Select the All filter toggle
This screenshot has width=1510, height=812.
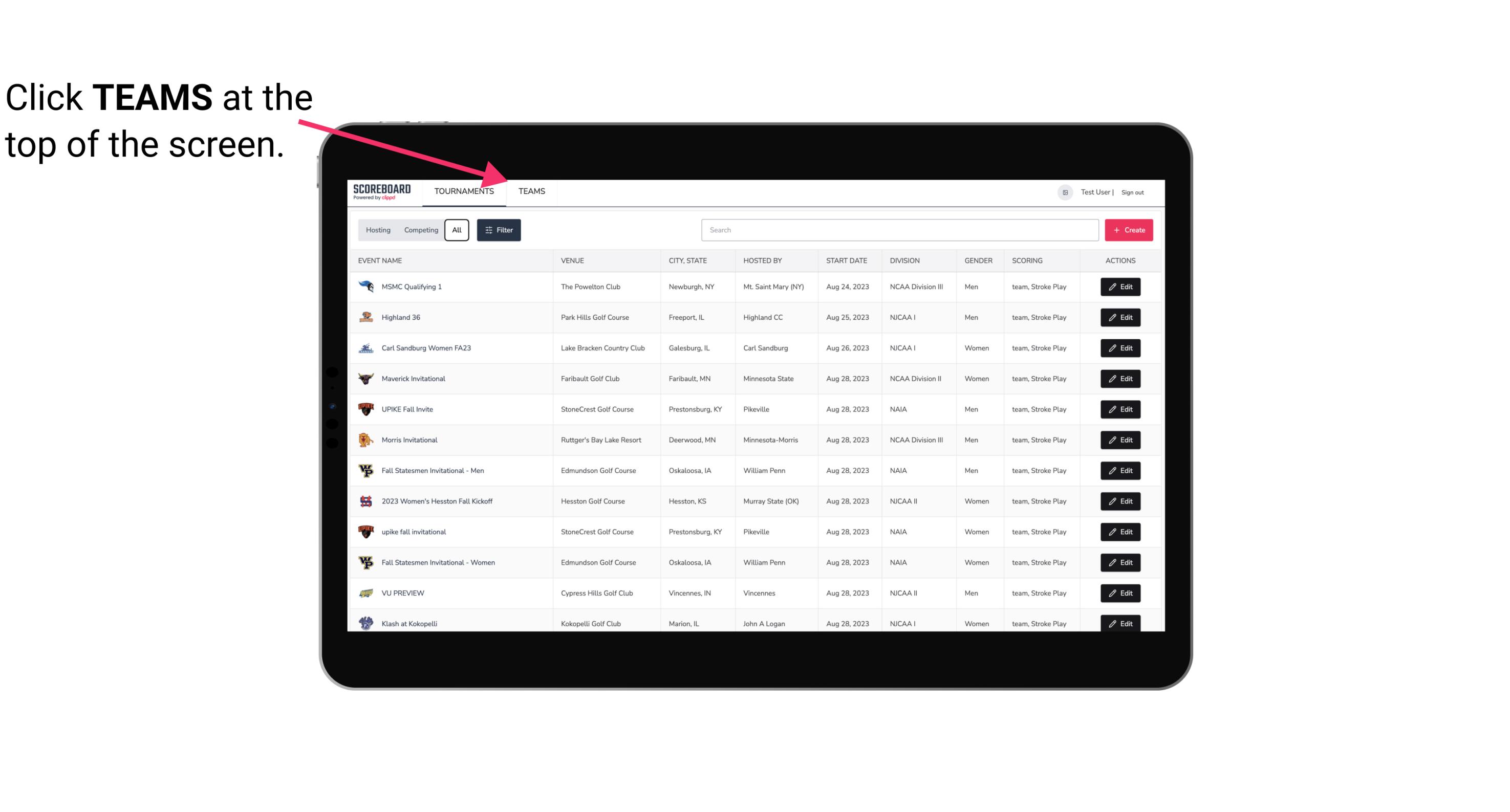tap(457, 230)
